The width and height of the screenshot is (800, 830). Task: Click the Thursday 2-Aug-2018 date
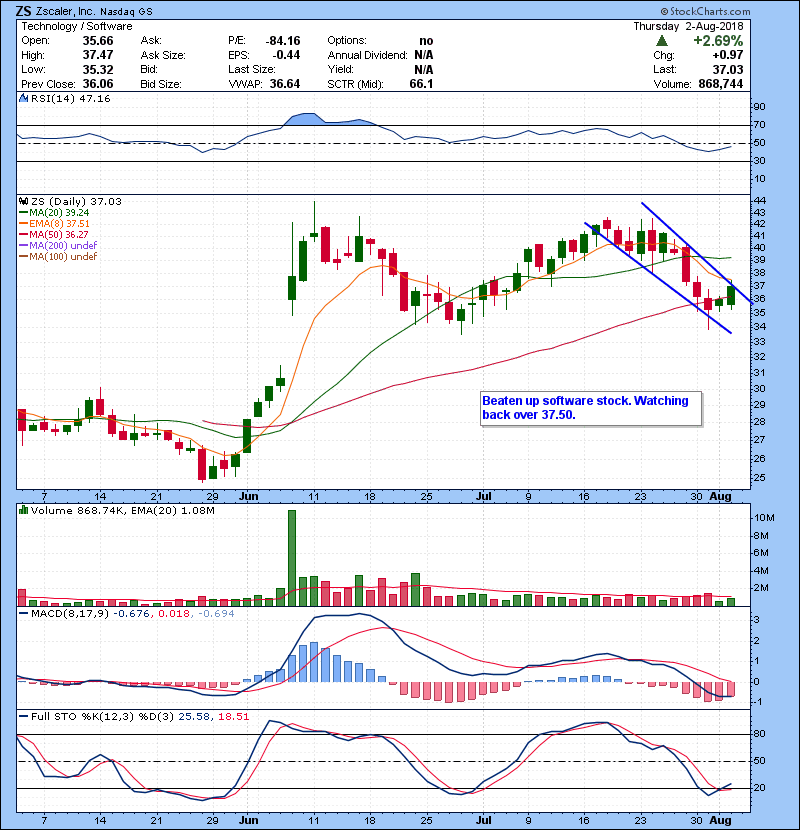(x=688, y=26)
